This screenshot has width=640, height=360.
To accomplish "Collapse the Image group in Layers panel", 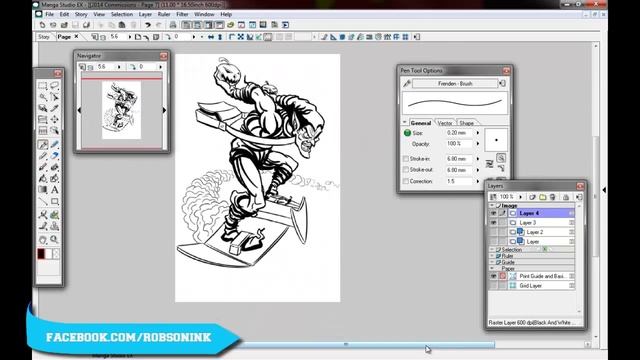I will pos(492,206).
